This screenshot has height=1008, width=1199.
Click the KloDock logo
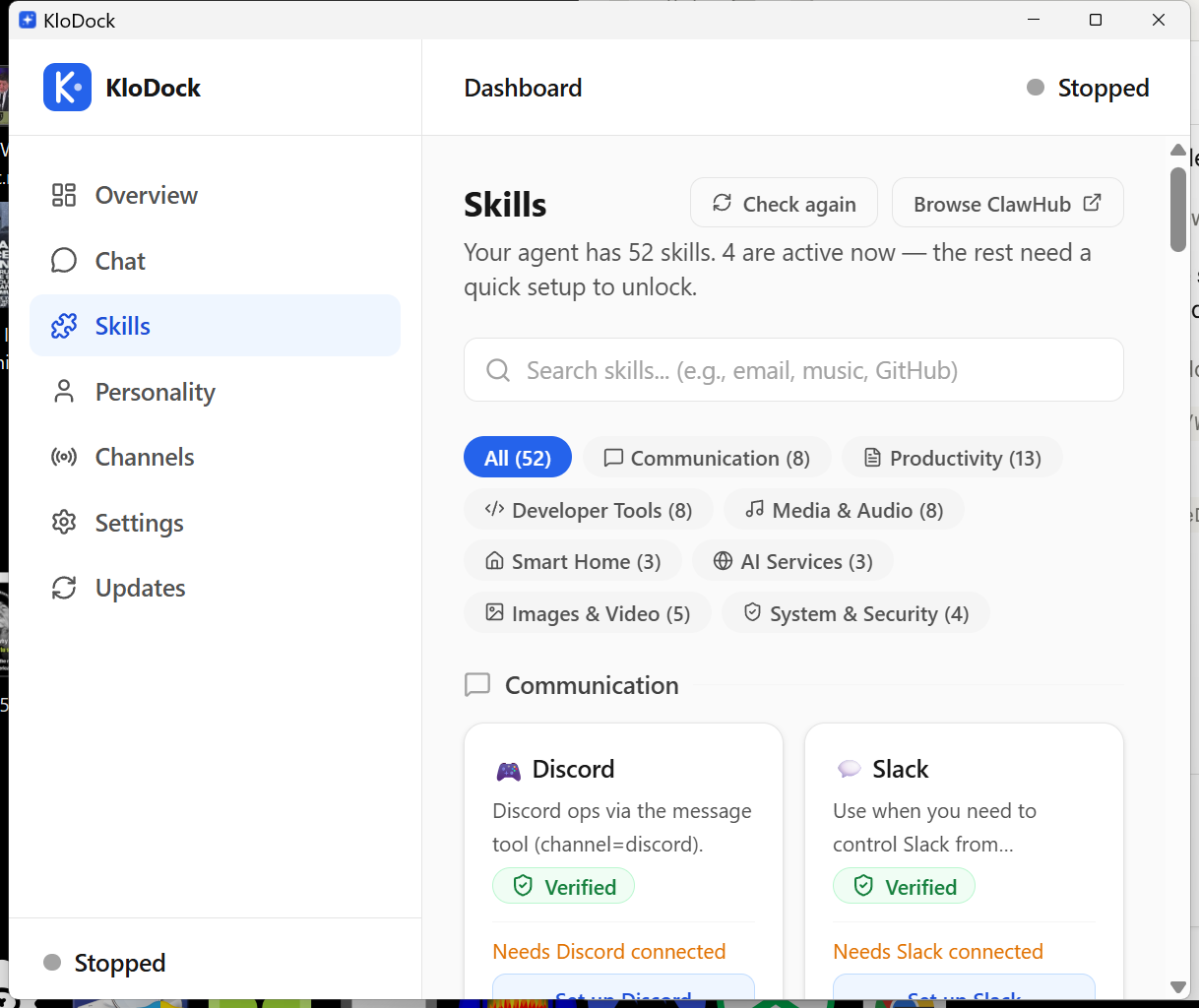coord(67,87)
